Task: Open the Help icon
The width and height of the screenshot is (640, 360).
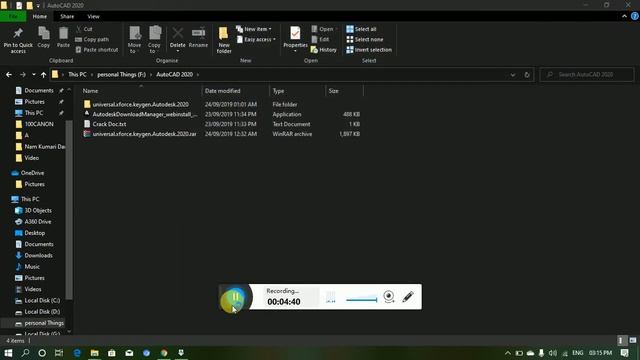Action: click(635, 16)
